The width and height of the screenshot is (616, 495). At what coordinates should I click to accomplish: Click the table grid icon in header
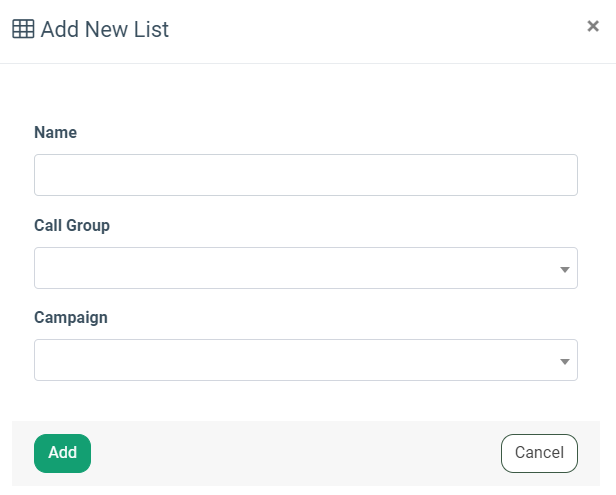click(23, 29)
